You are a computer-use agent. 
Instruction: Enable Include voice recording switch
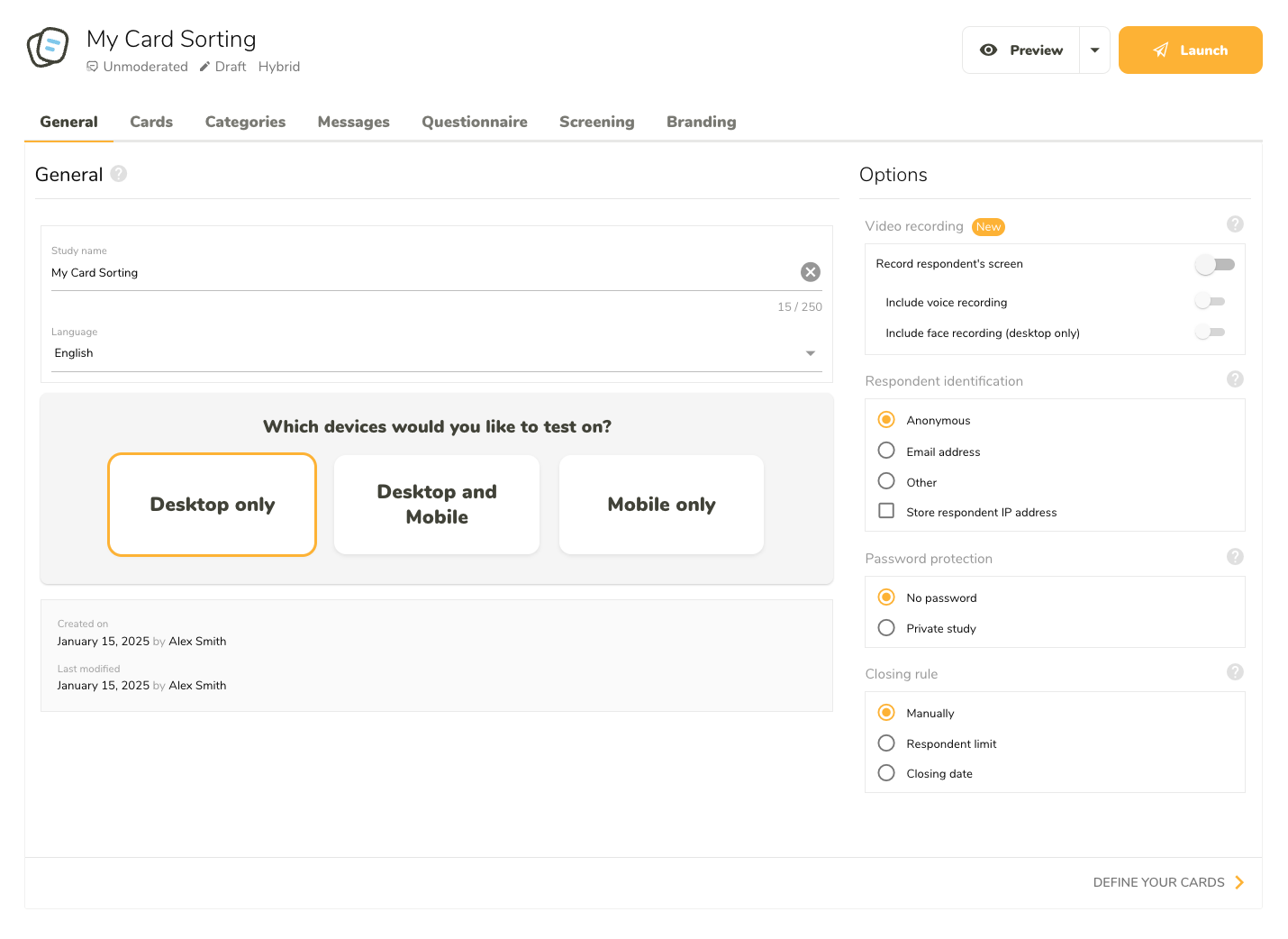1210,302
